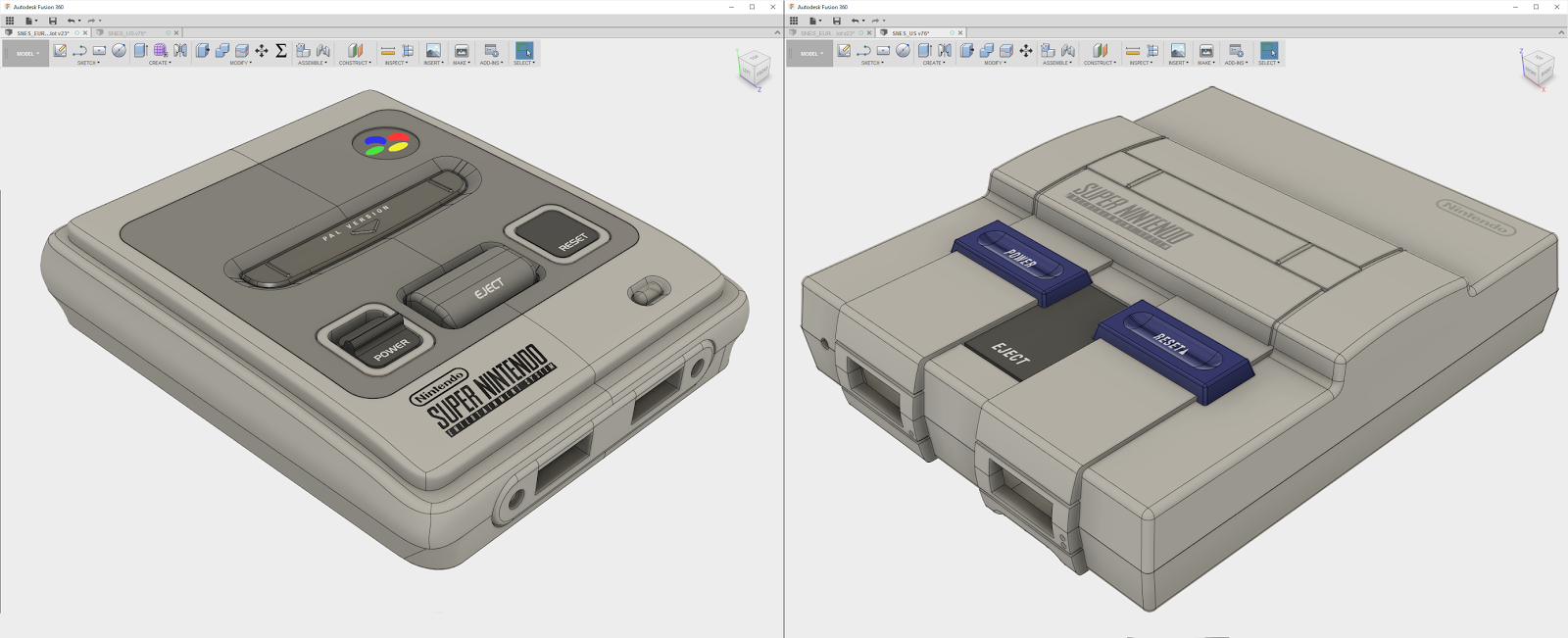
Task: Pick the Combine tool in SNES_US window
Action: pyautogui.click(x=987, y=51)
